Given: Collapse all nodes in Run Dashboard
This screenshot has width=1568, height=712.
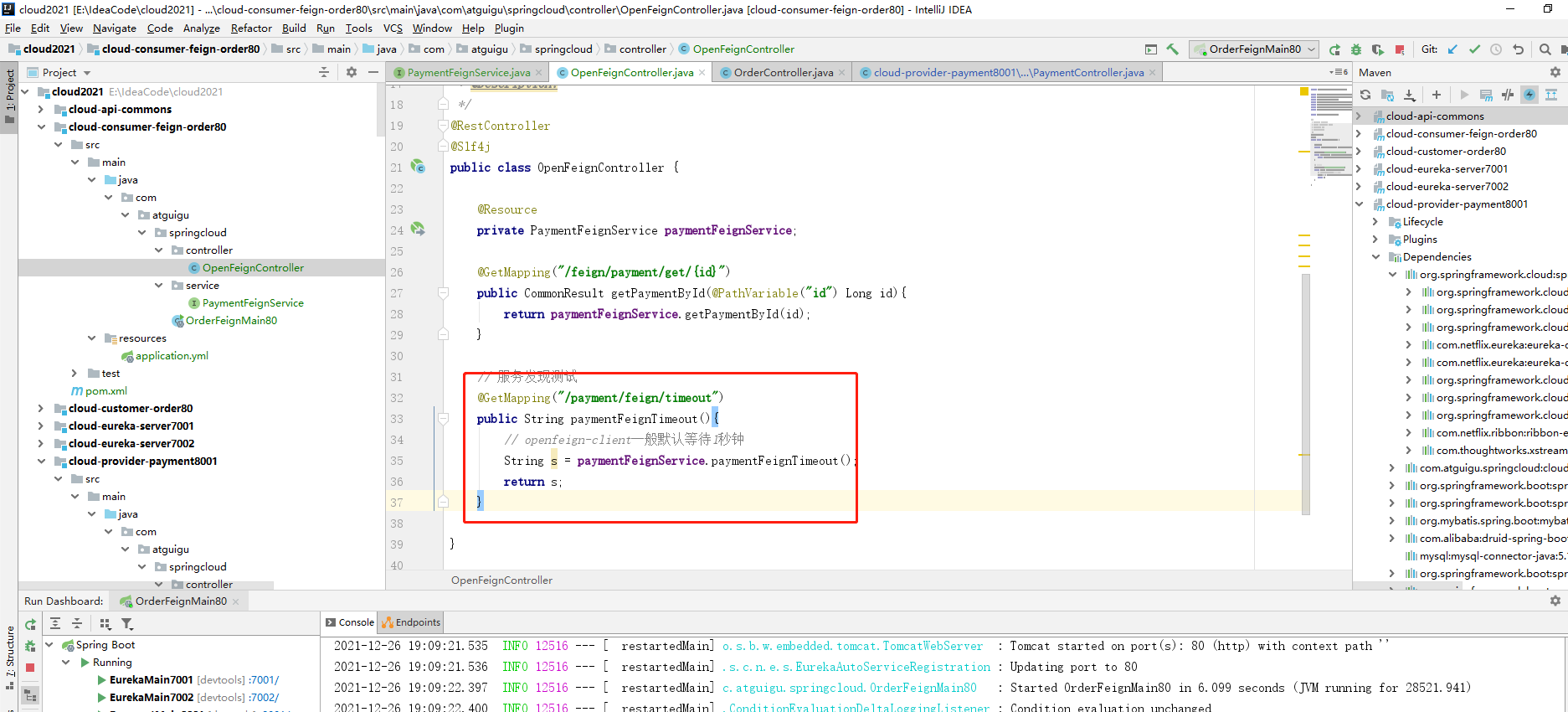Looking at the screenshot, I should [77, 623].
